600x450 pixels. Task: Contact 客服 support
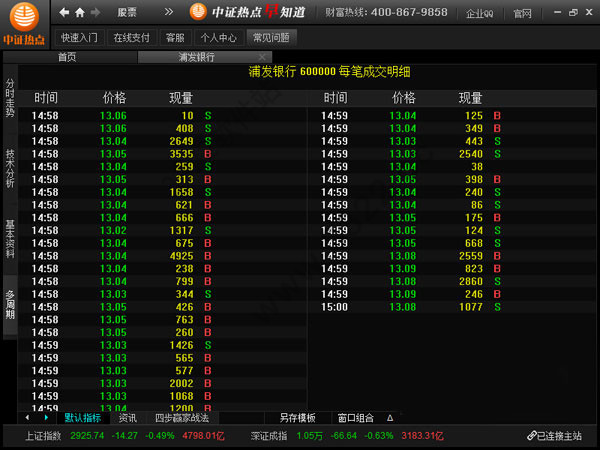(x=175, y=38)
